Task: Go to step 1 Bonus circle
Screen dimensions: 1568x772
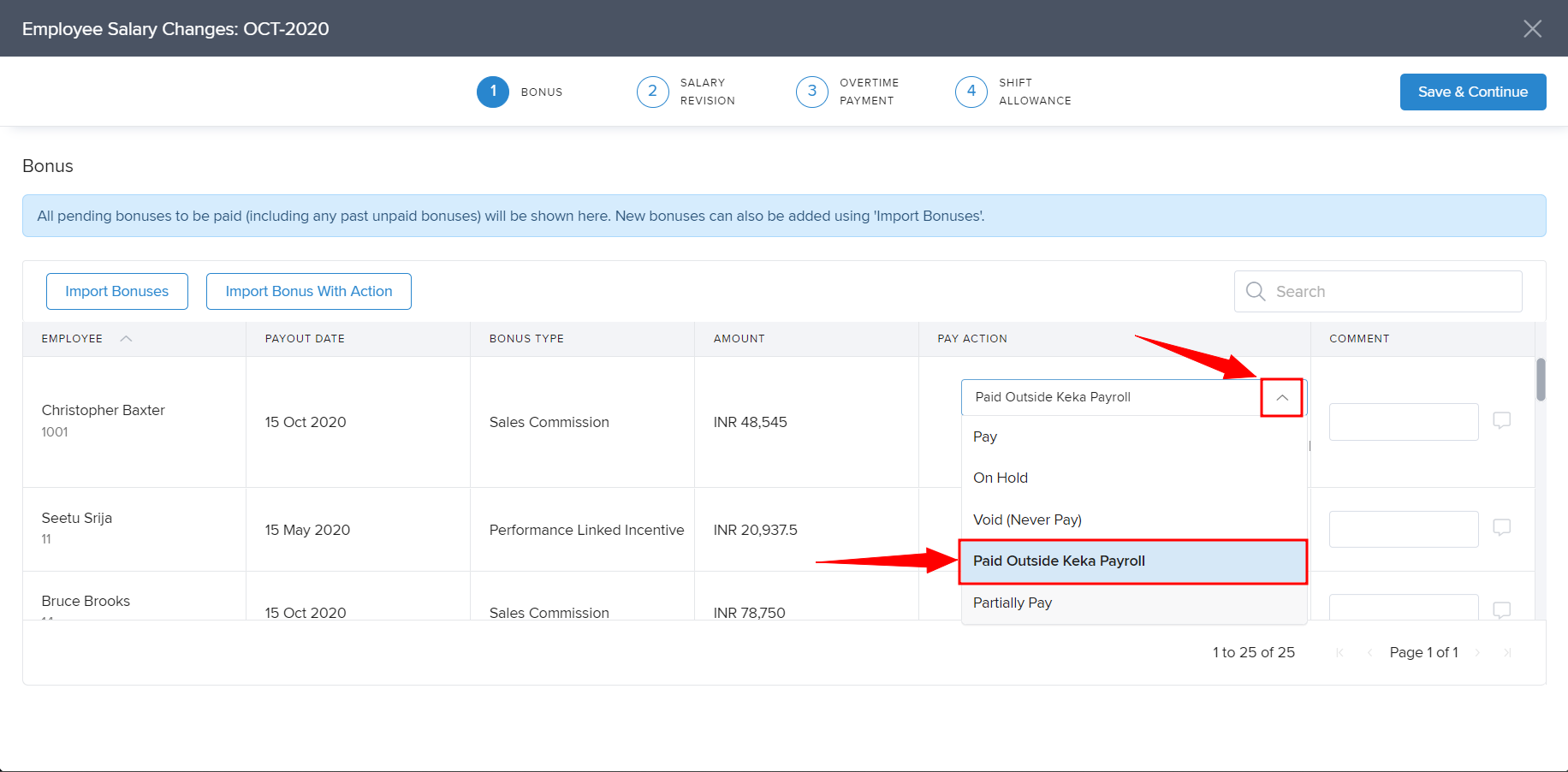Action: tap(493, 92)
